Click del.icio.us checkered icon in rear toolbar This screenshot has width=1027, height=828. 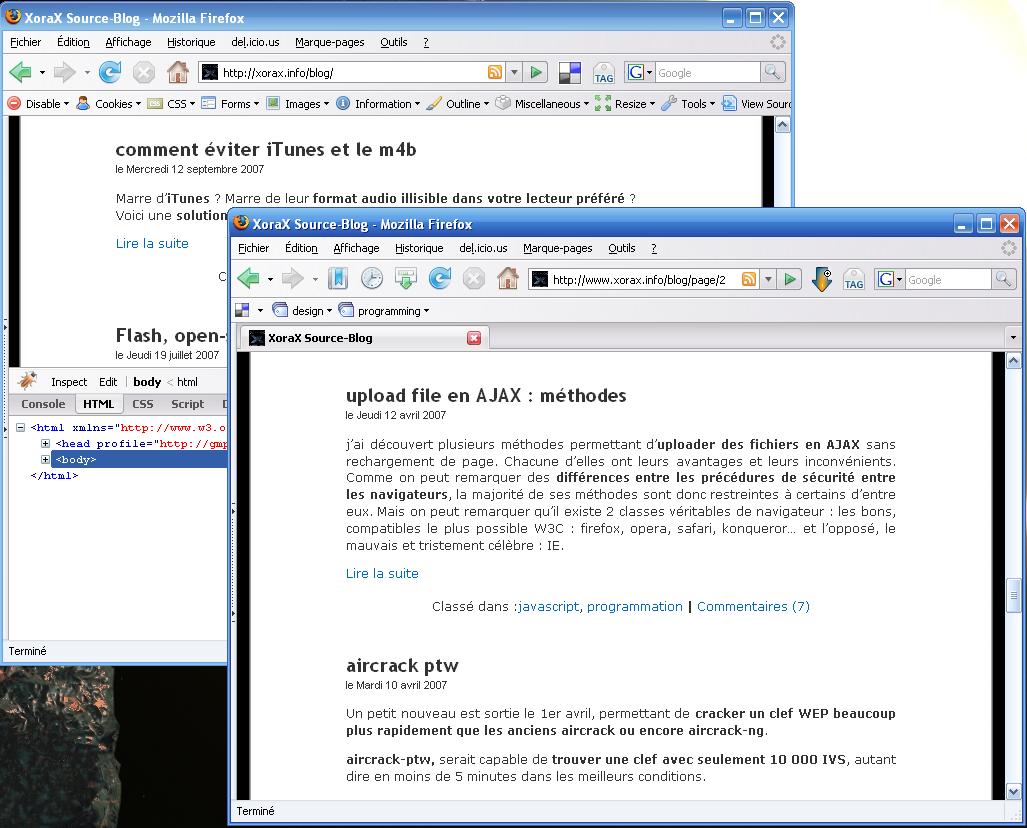(570, 73)
